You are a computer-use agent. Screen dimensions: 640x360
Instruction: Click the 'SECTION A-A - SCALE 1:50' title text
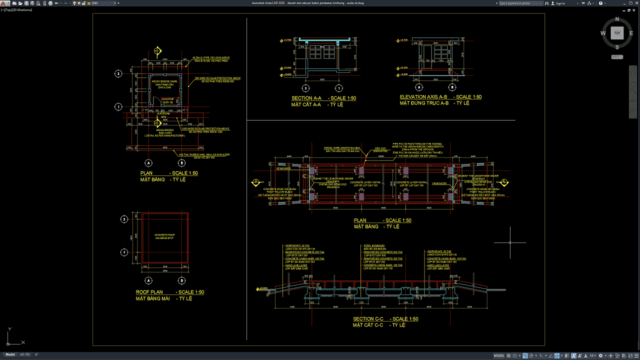[x=323, y=98]
